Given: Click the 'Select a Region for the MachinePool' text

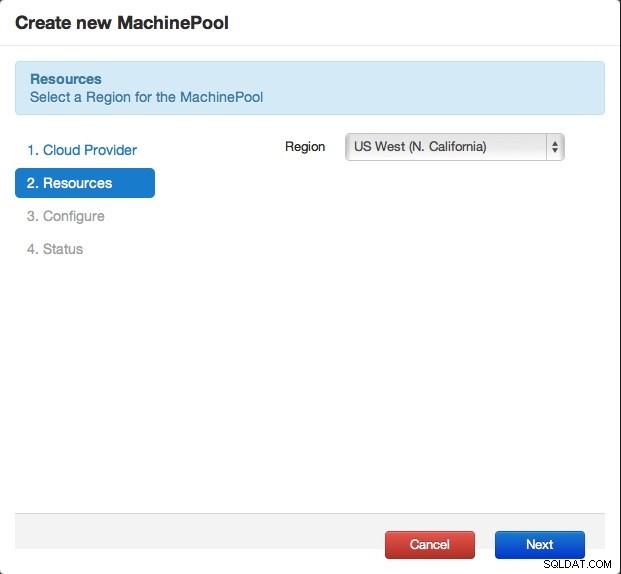Looking at the screenshot, I should [x=147, y=97].
